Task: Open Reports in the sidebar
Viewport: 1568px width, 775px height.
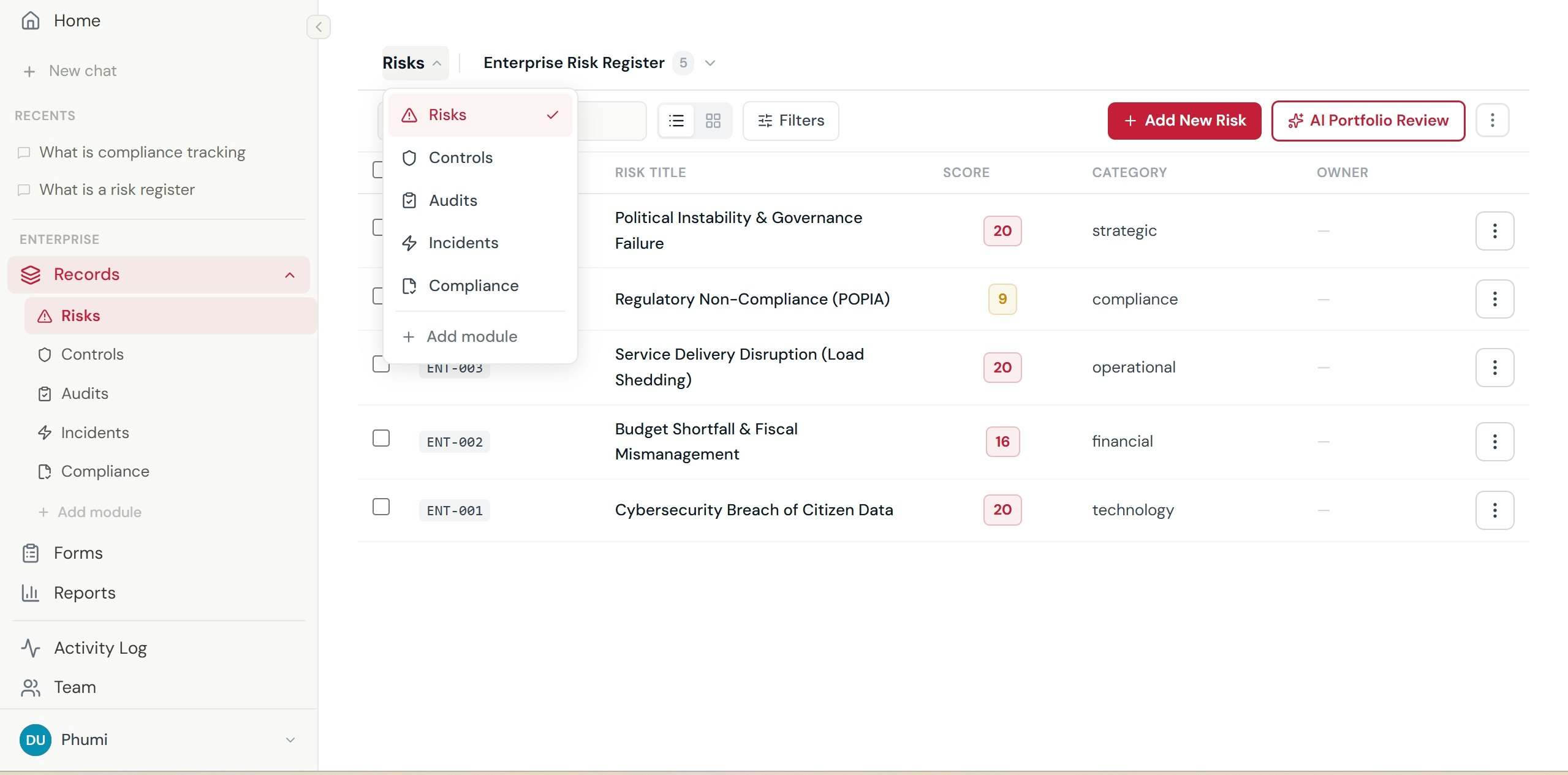Action: tap(85, 593)
